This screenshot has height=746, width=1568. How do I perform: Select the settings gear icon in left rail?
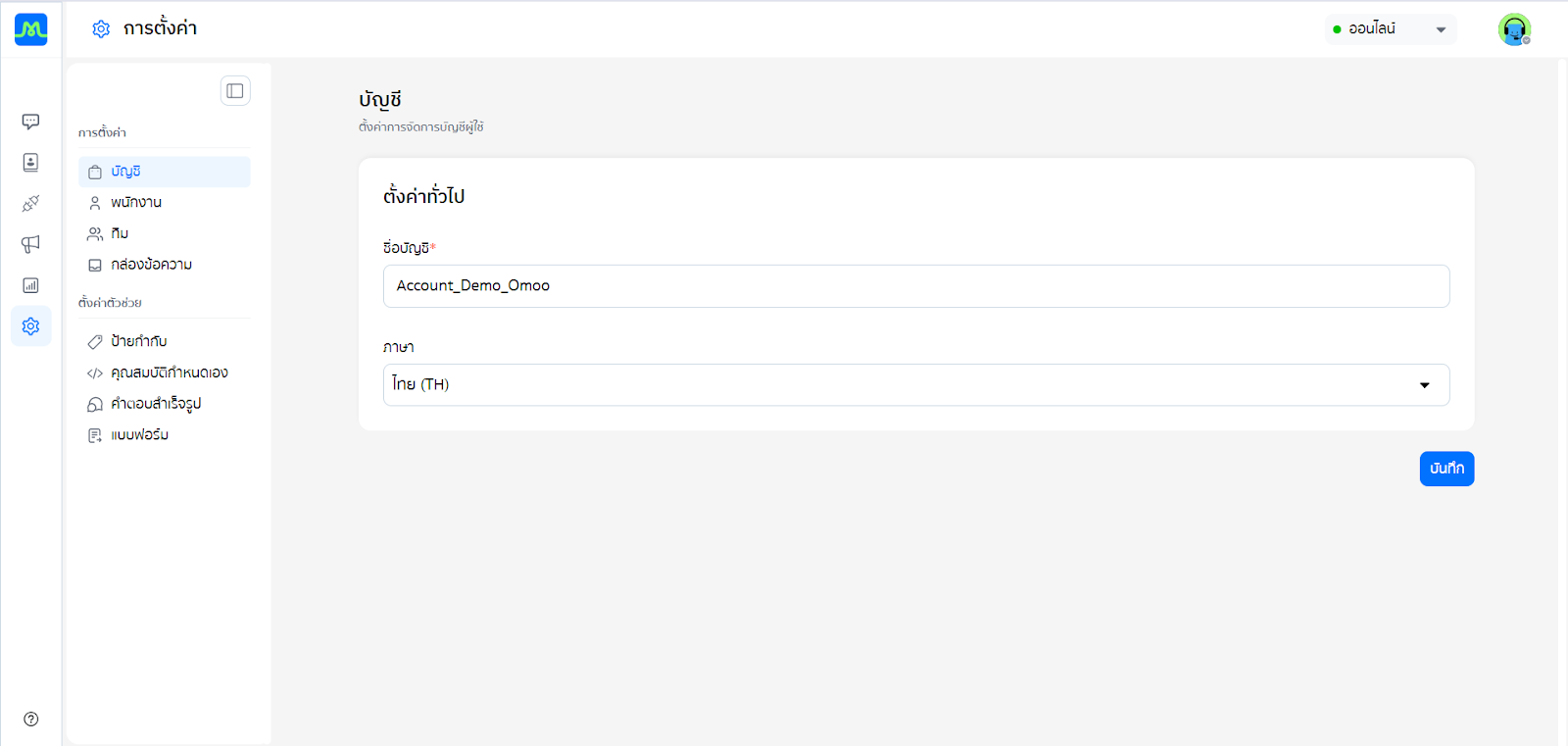(x=30, y=326)
